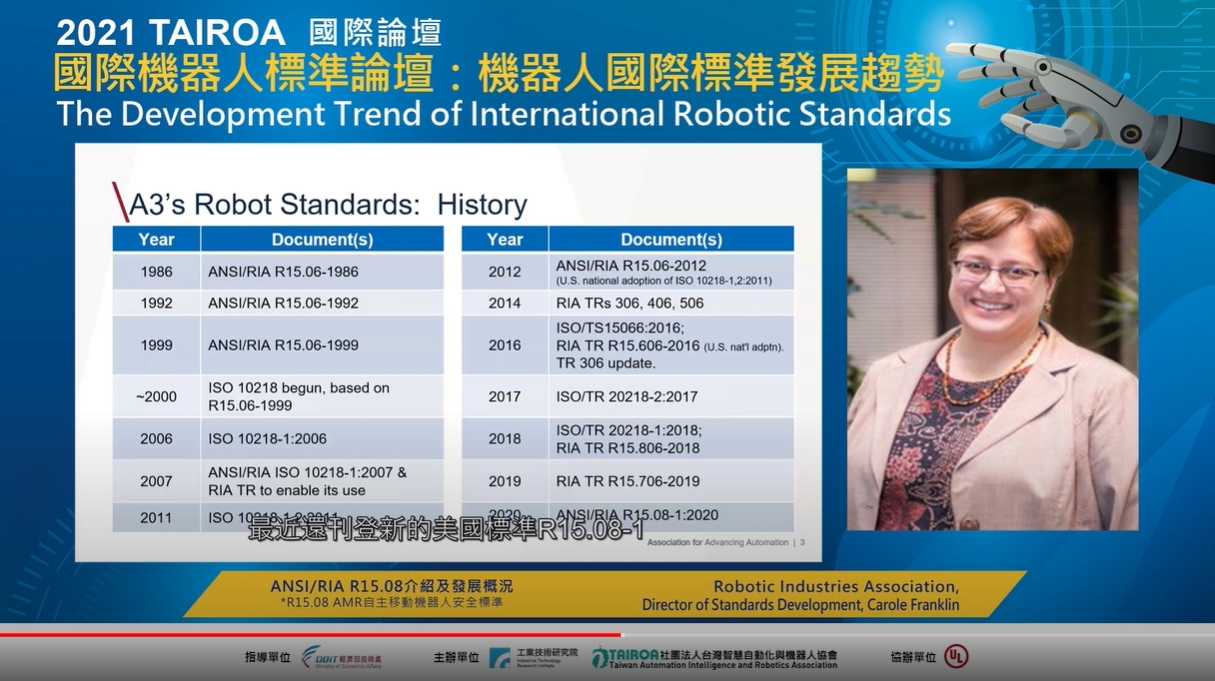This screenshot has height=681, width=1215.
Task: Select the "2006" year cell
Action: [x=156, y=438]
